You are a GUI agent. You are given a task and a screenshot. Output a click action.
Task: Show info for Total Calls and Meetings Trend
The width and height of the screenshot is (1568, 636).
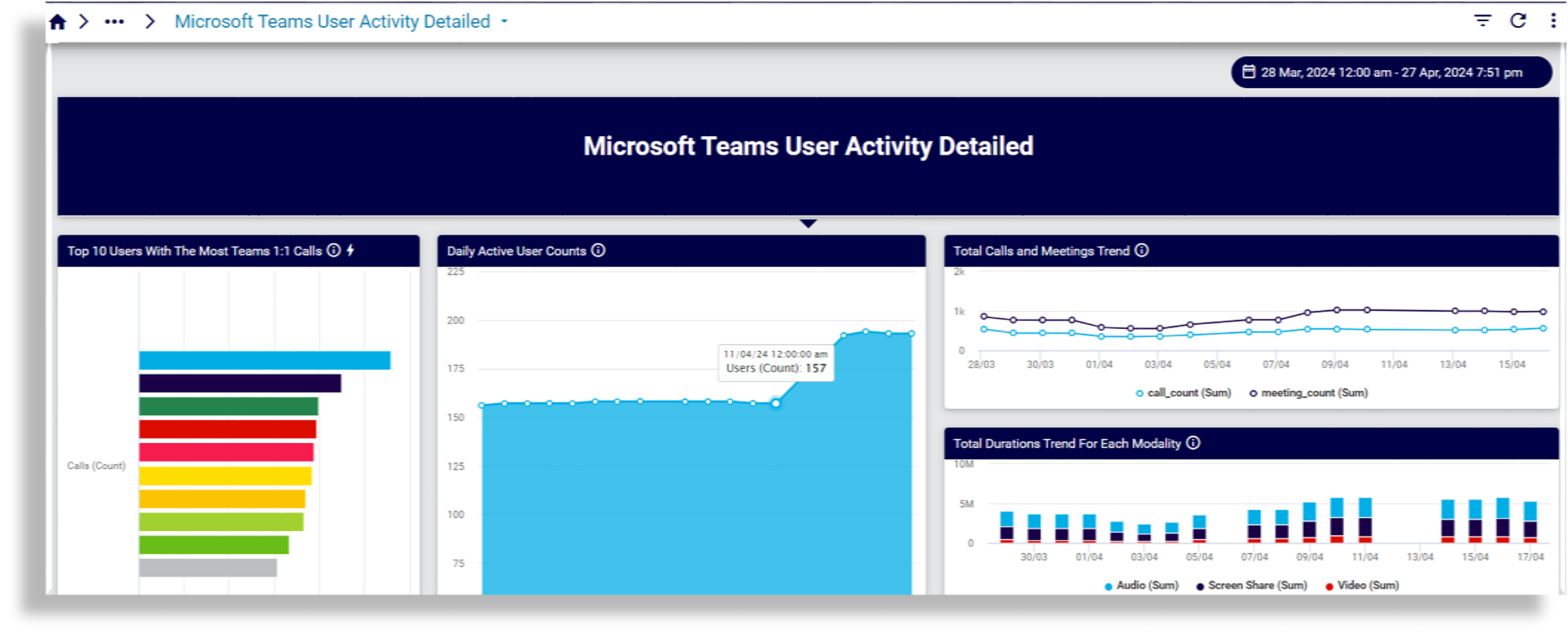tap(1142, 251)
